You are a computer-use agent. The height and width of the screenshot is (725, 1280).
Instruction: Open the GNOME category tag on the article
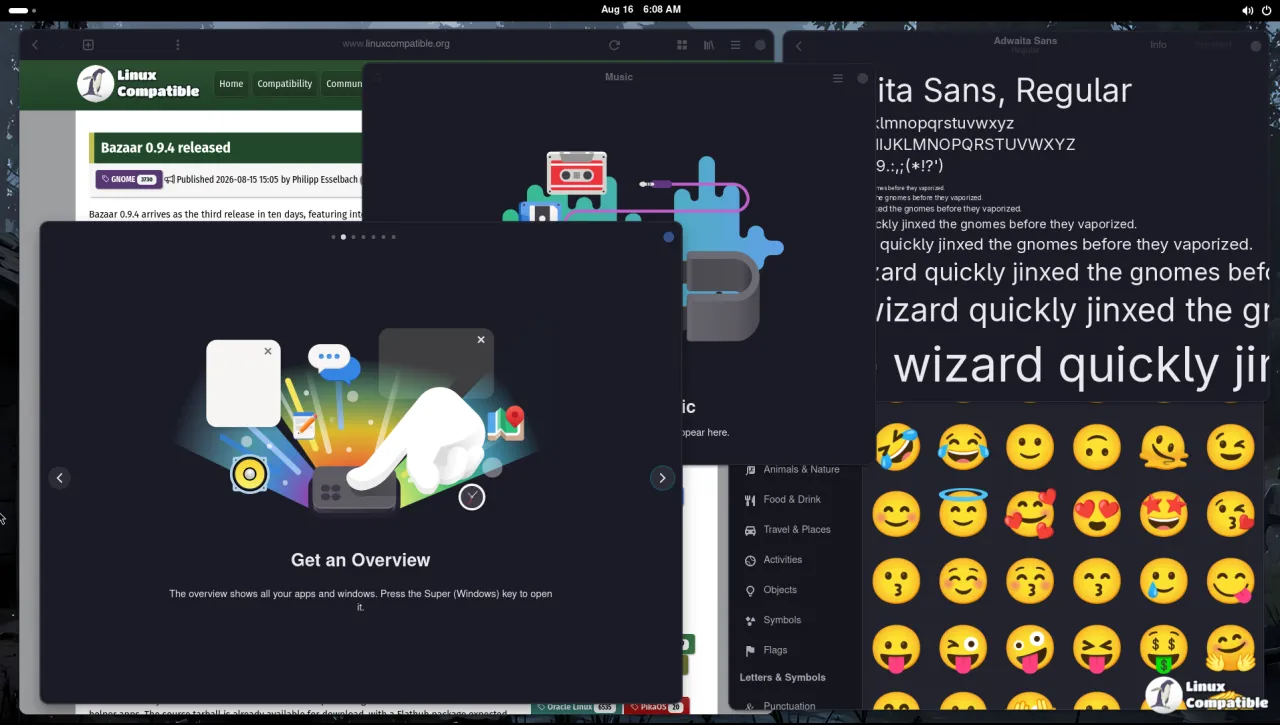[129, 180]
